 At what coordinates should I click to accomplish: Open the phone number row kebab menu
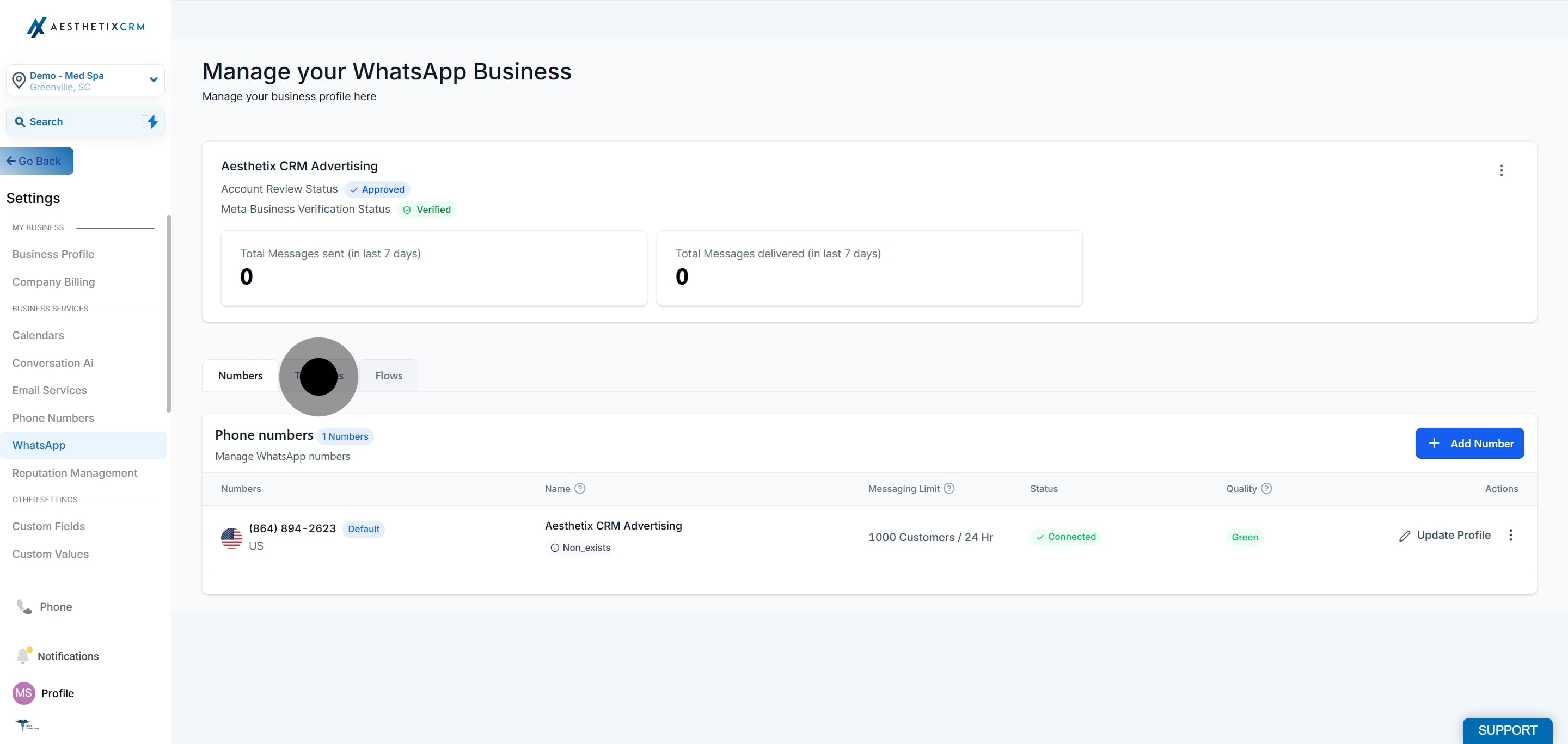click(x=1511, y=536)
